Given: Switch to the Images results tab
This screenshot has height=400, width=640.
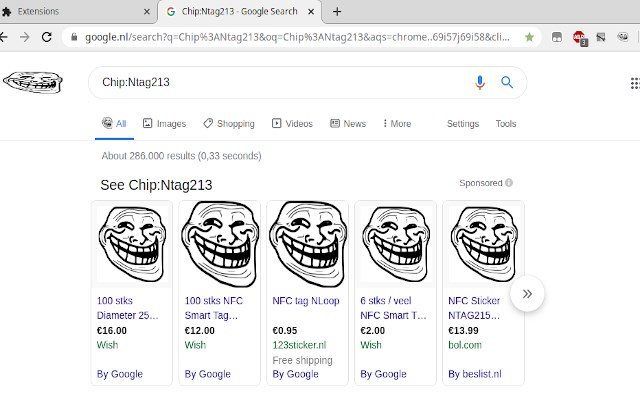Looking at the screenshot, I should (164, 124).
